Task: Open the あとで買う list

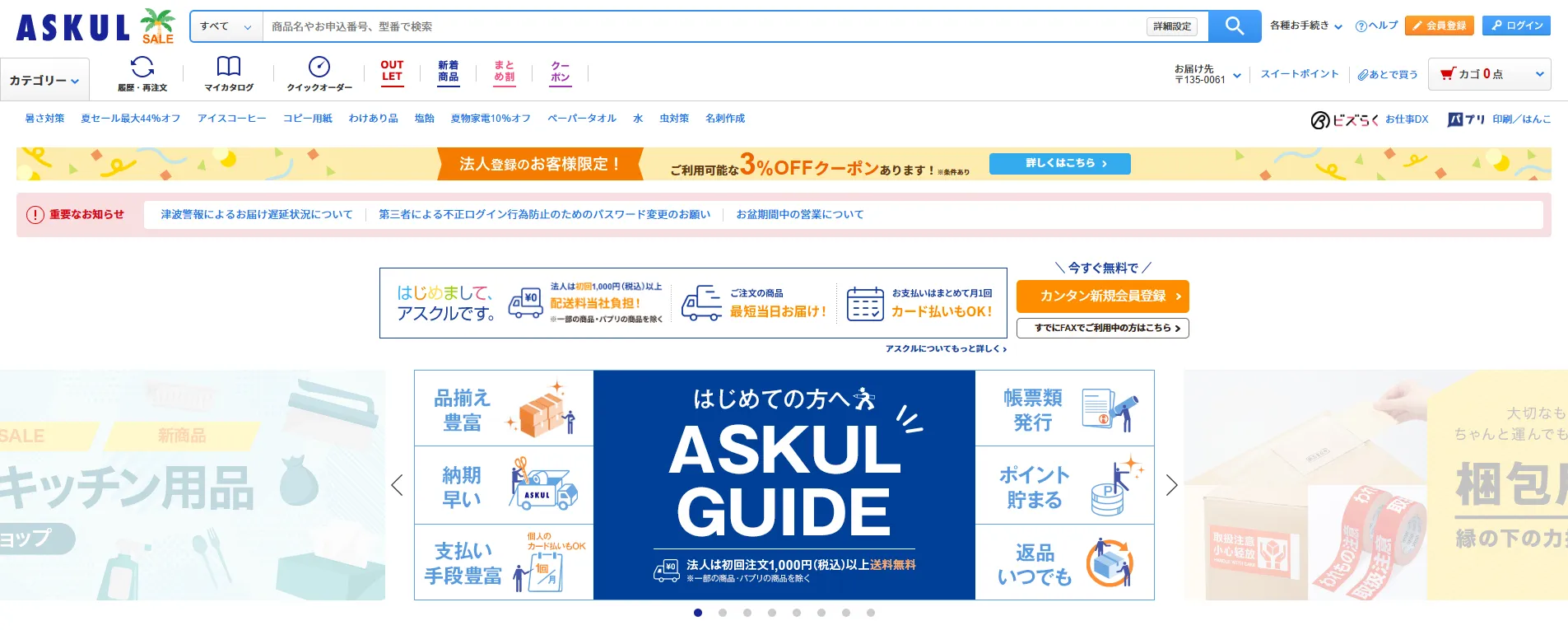Action: (1388, 74)
